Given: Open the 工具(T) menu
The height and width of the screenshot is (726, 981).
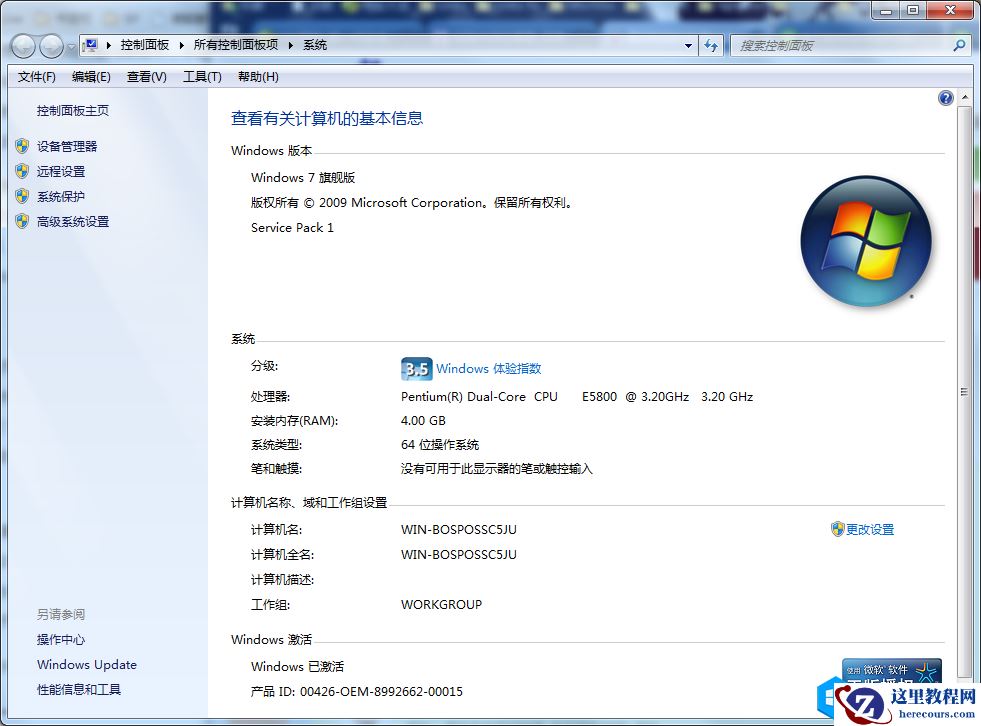Looking at the screenshot, I should coord(202,77).
